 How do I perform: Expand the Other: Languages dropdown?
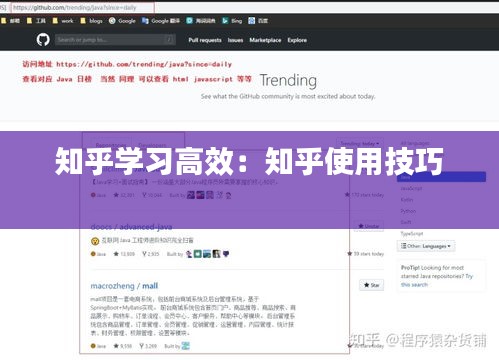click(426, 246)
